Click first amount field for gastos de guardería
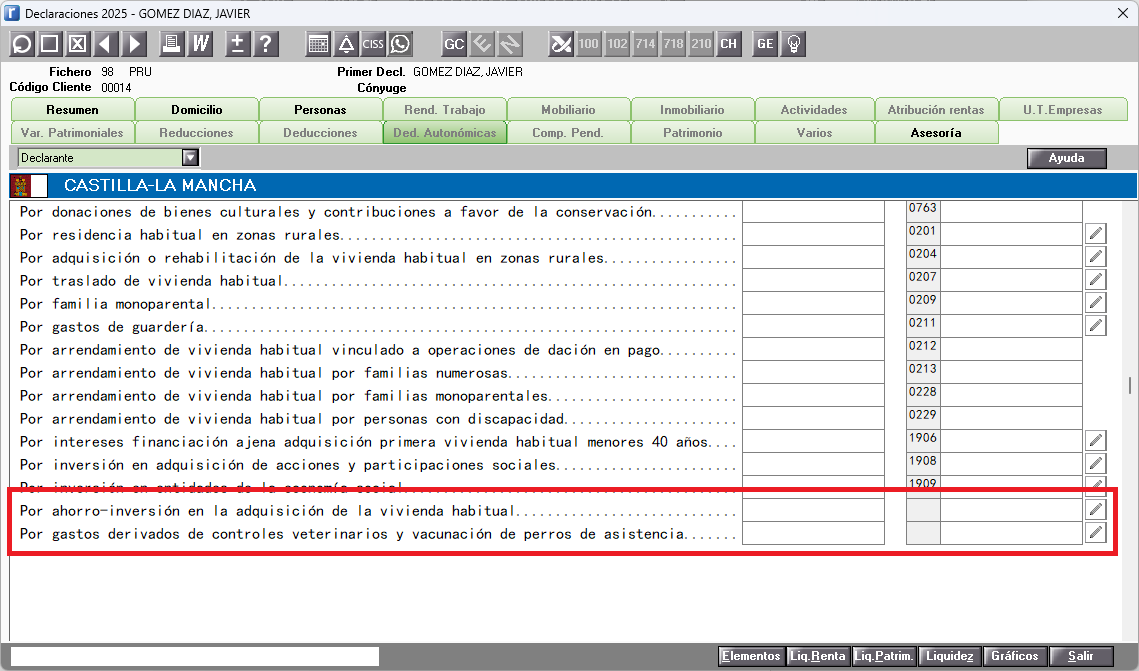 click(x=814, y=326)
